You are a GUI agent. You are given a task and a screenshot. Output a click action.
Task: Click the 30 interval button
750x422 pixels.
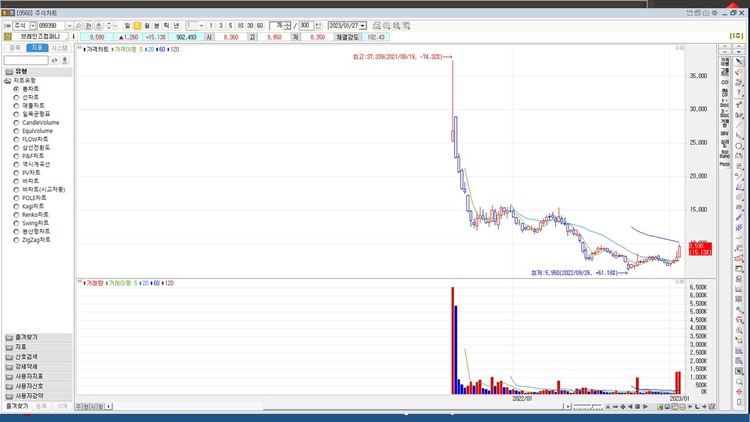point(250,26)
